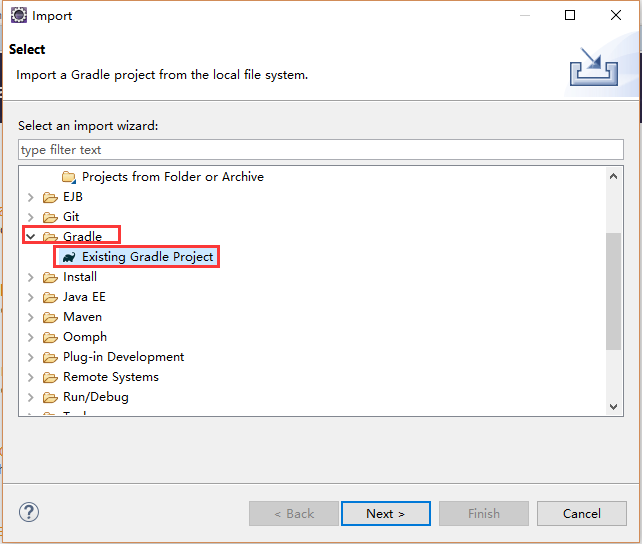Viewport: 642px width, 544px height.
Task: Expand the Java EE category
Action: click(x=31, y=297)
